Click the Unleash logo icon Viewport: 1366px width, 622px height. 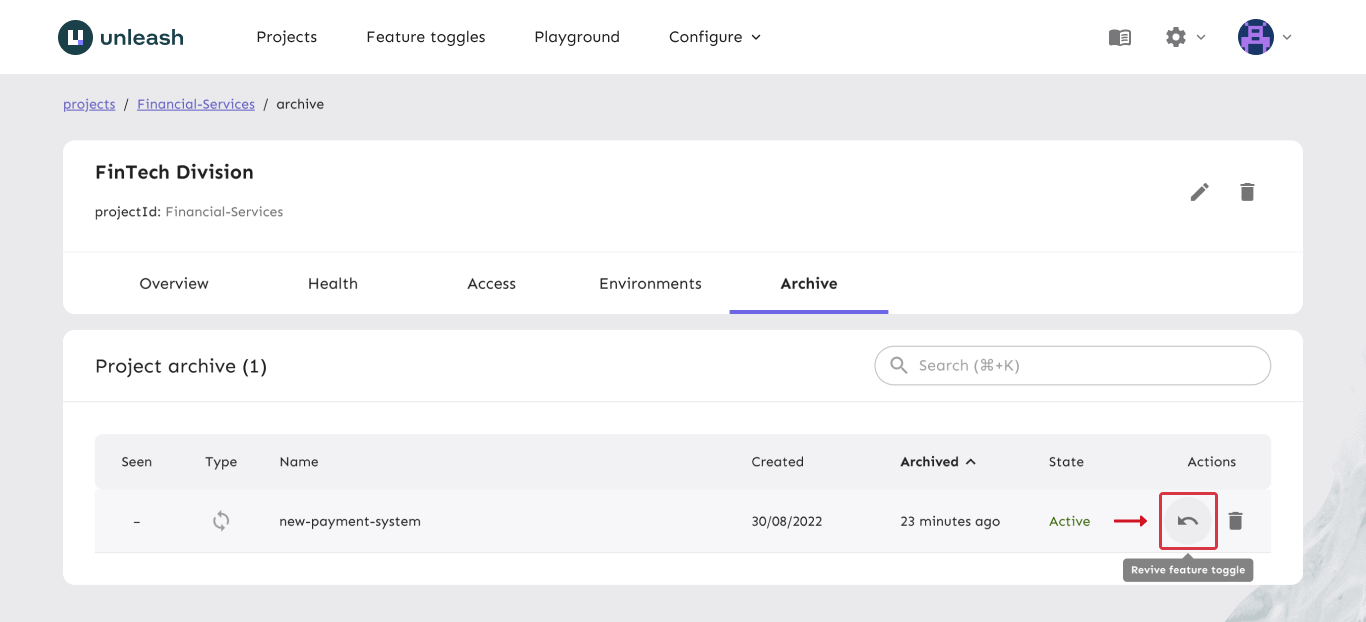coord(76,37)
